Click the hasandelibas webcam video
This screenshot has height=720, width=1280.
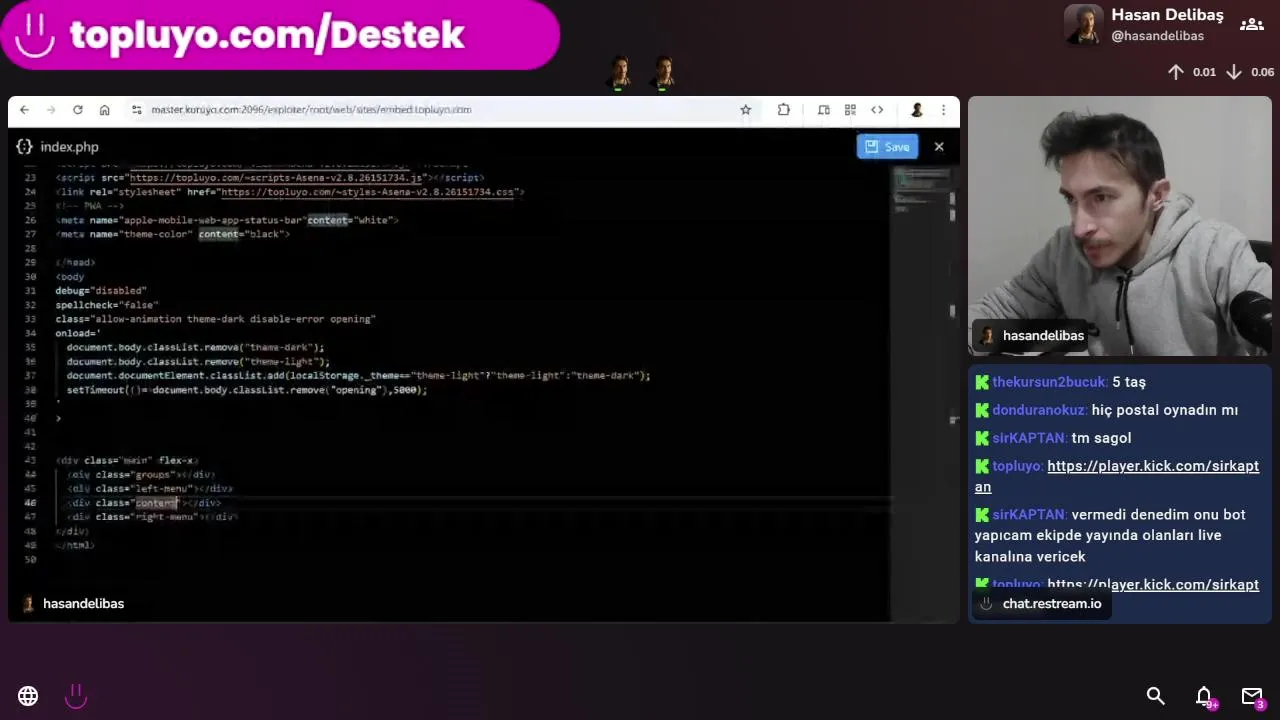[x=1120, y=226]
